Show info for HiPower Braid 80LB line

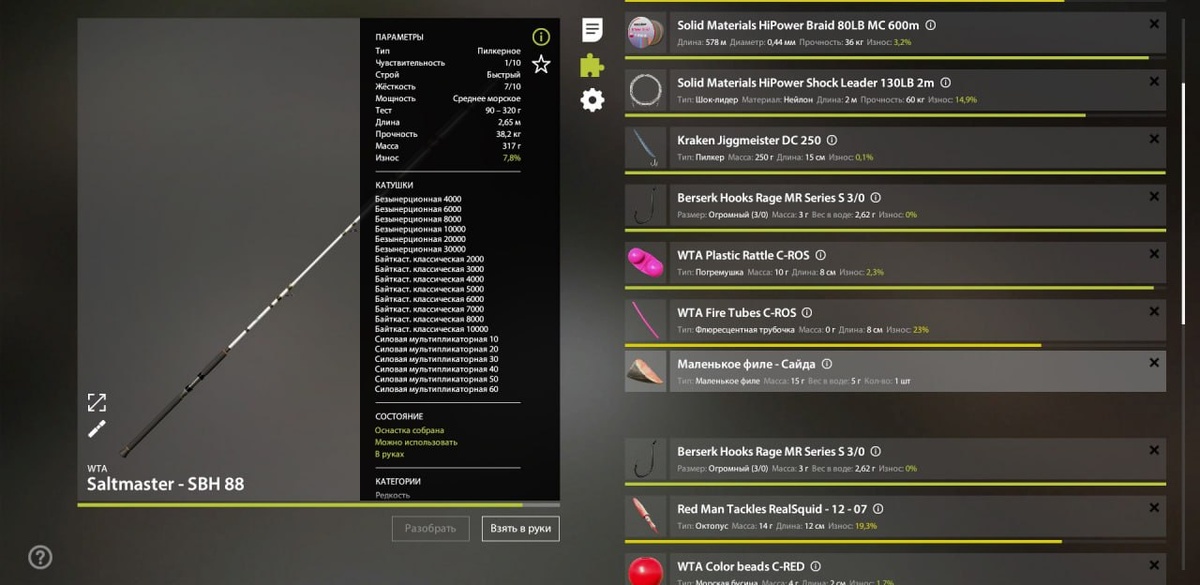[x=931, y=25]
